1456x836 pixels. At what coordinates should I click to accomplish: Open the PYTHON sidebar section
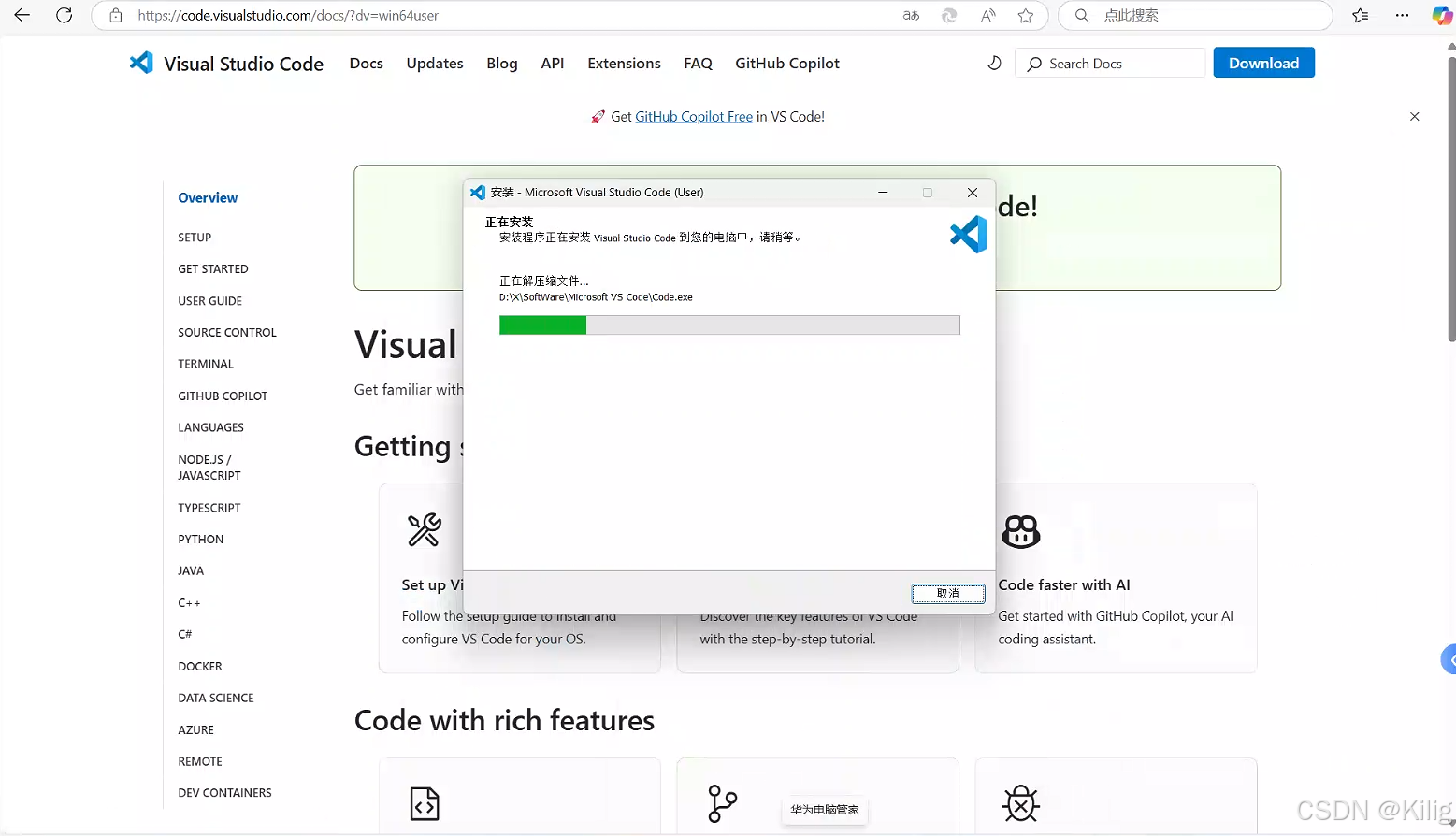click(201, 540)
